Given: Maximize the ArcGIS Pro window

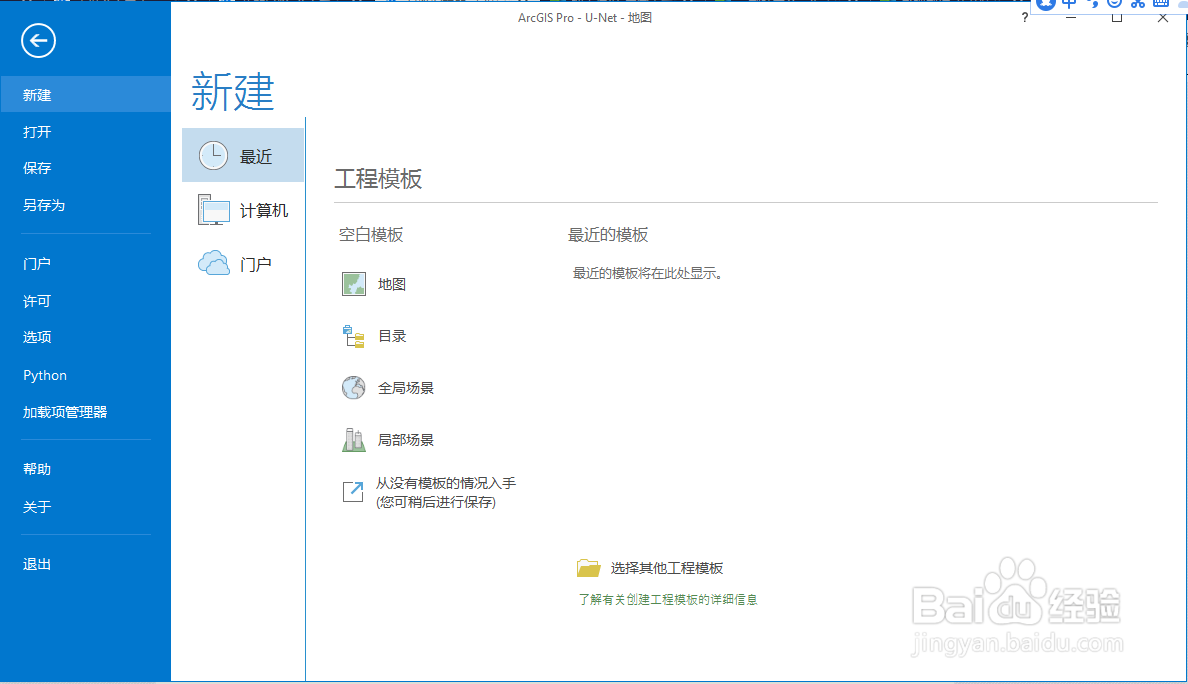Looking at the screenshot, I should click(x=1117, y=17).
